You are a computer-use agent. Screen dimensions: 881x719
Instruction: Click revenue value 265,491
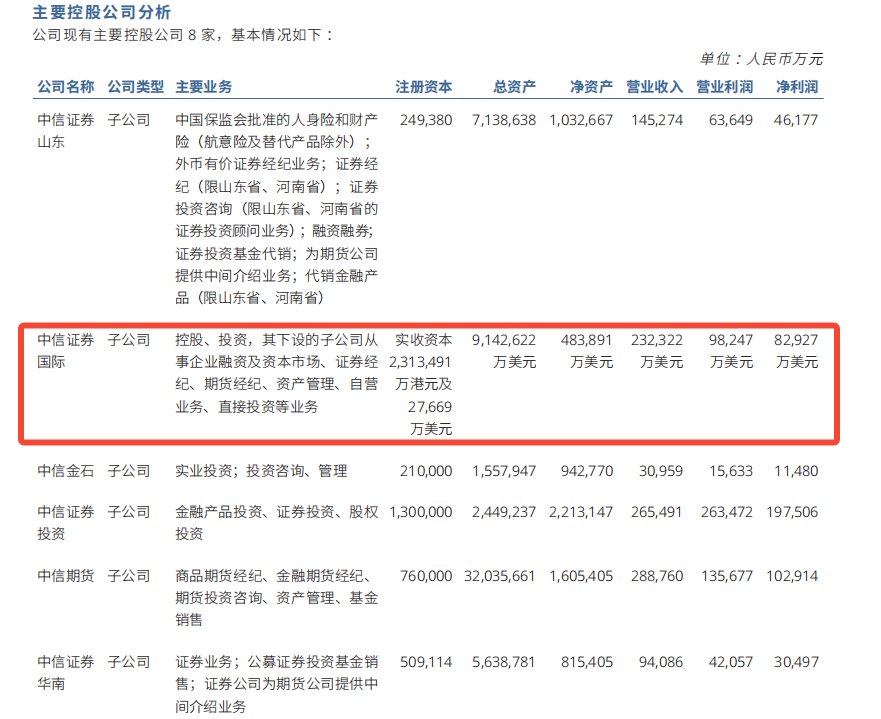[657, 512]
